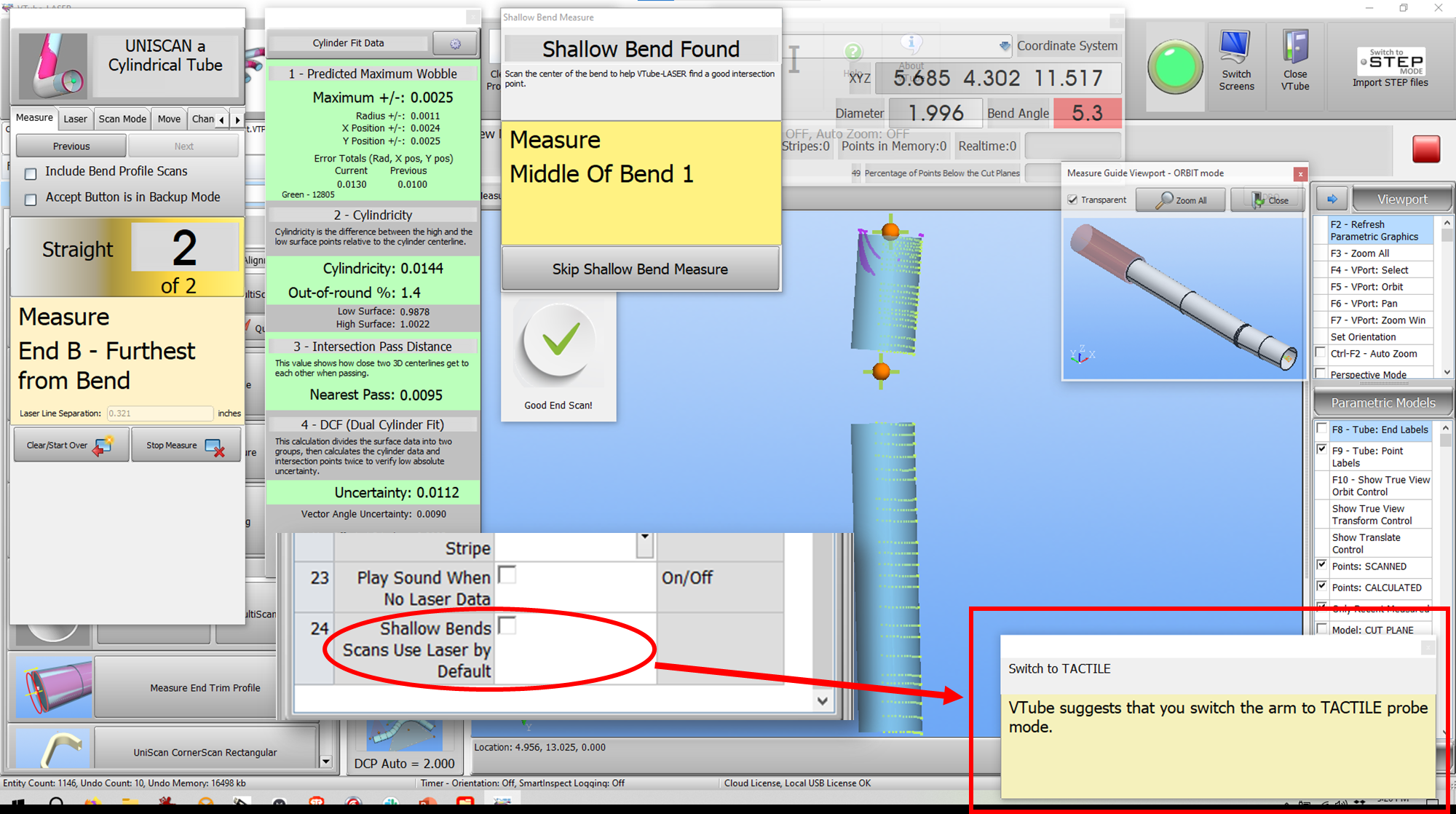Click "Nearest Pass: 0.0095" text
This screenshot has width=1456, height=814.
click(x=376, y=395)
